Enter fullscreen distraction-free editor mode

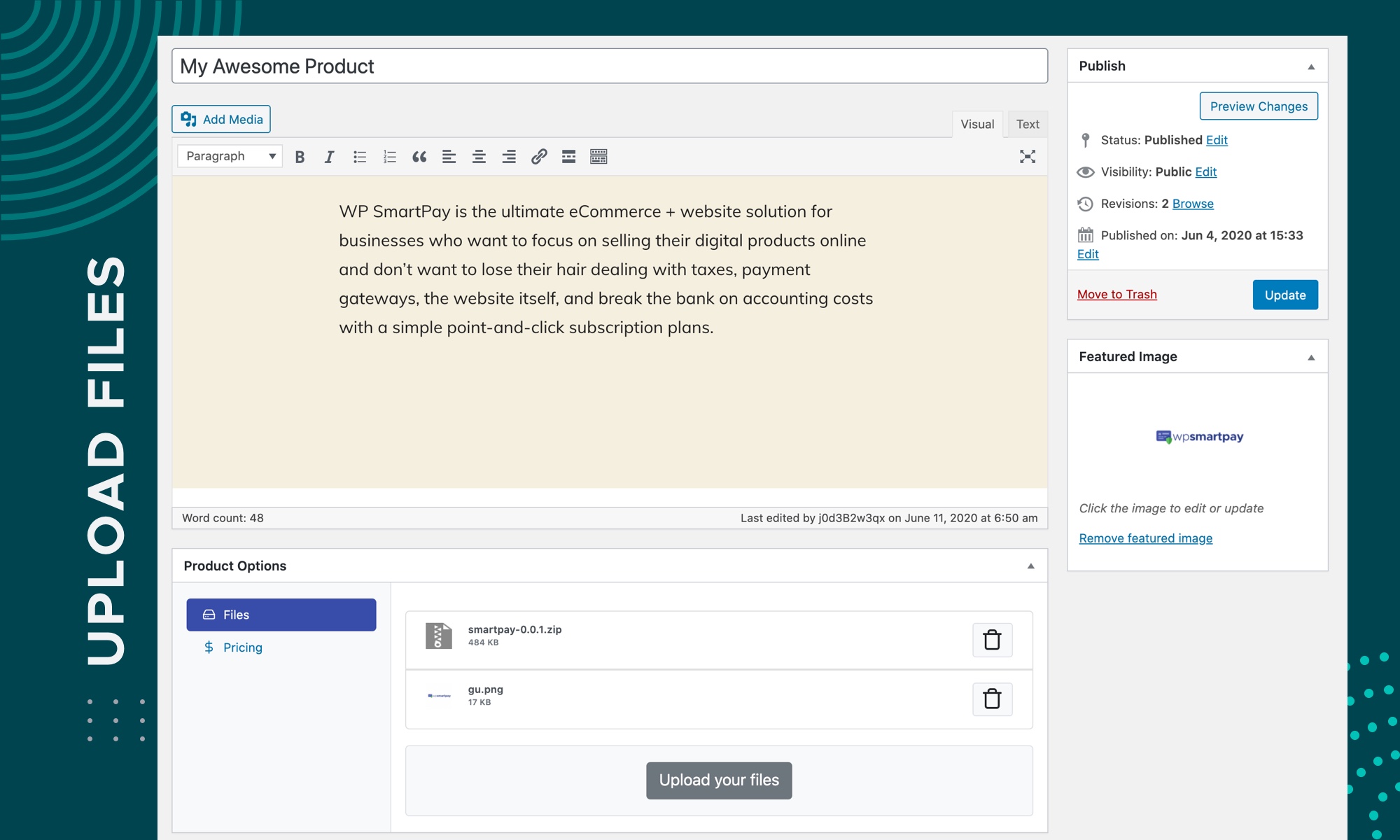tap(1027, 157)
